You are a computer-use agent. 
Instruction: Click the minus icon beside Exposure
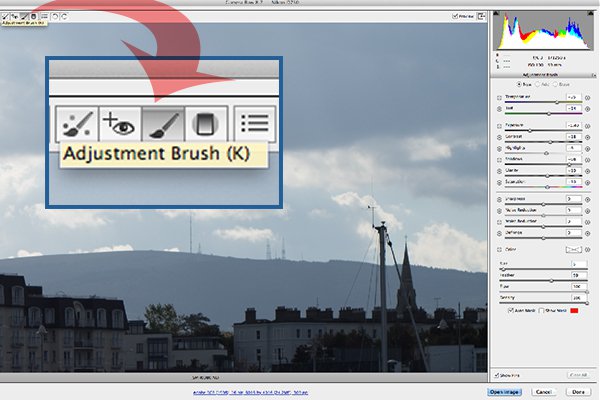pyautogui.click(x=499, y=126)
